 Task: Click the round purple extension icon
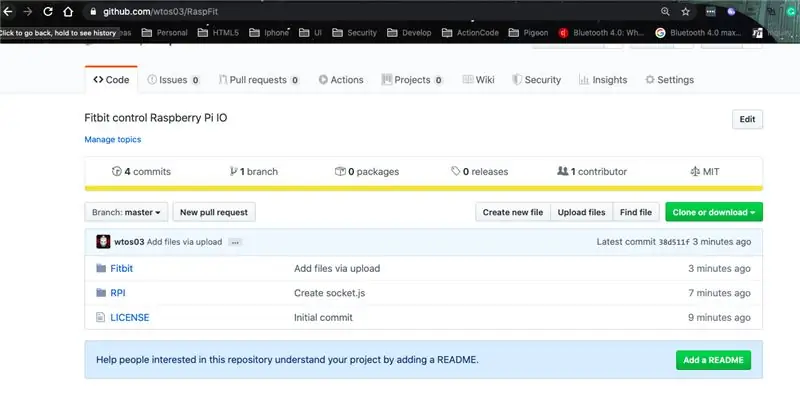point(731,11)
